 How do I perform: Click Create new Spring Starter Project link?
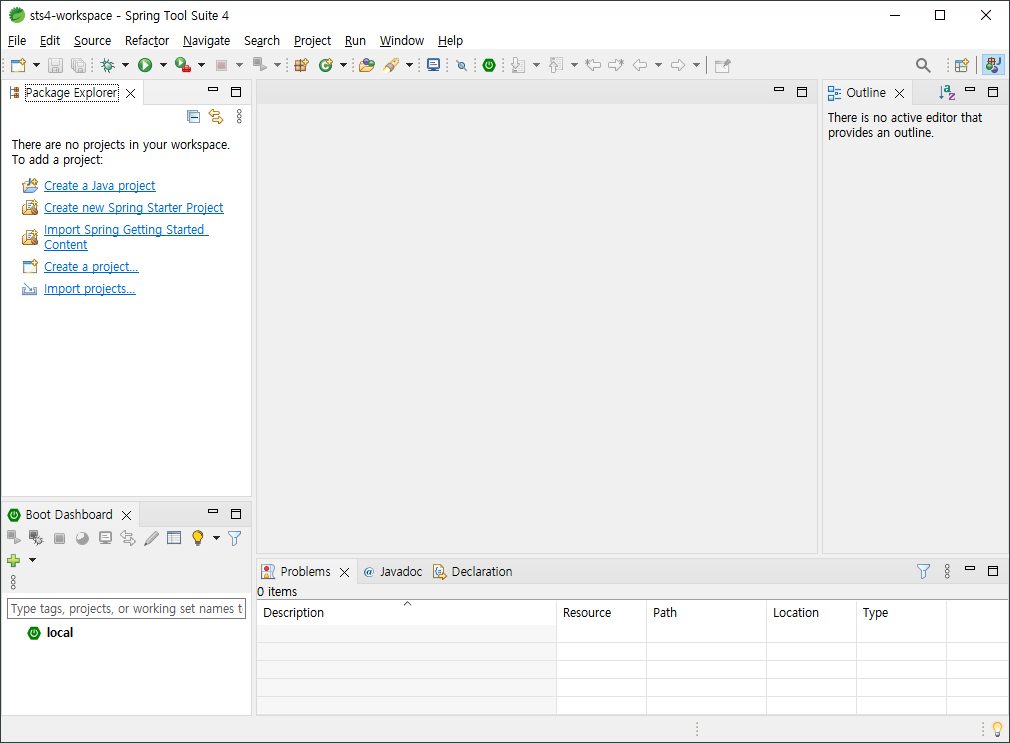[x=134, y=207]
